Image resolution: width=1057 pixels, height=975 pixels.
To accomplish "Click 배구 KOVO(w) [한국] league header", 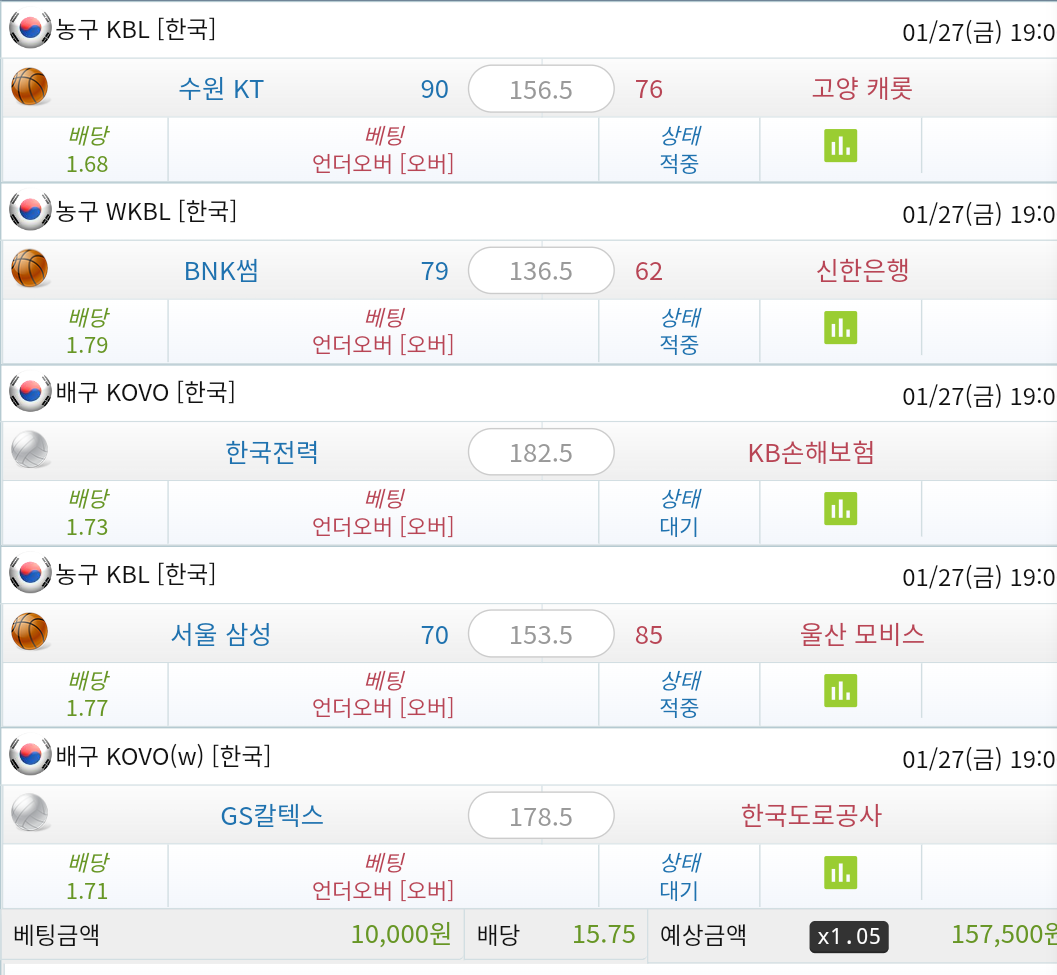I will click(162, 756).
